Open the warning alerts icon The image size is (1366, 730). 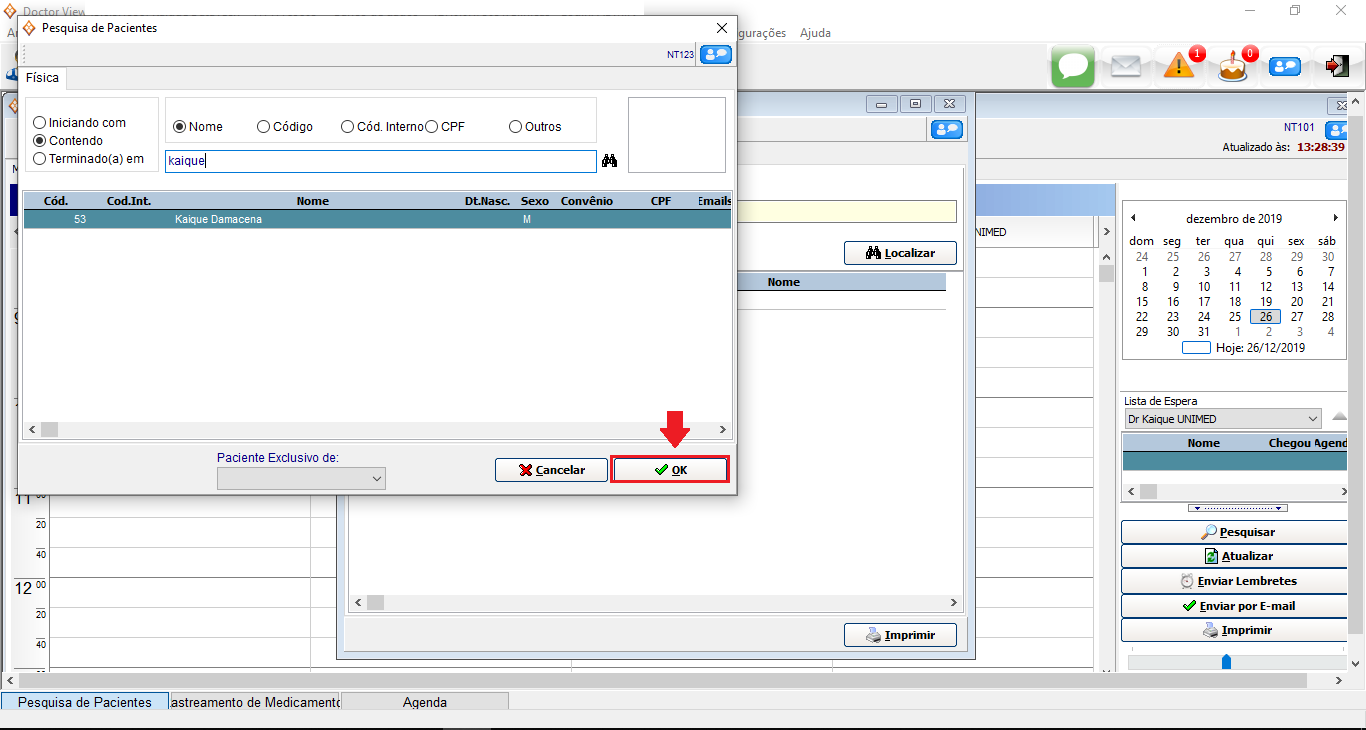[1180, 67]
